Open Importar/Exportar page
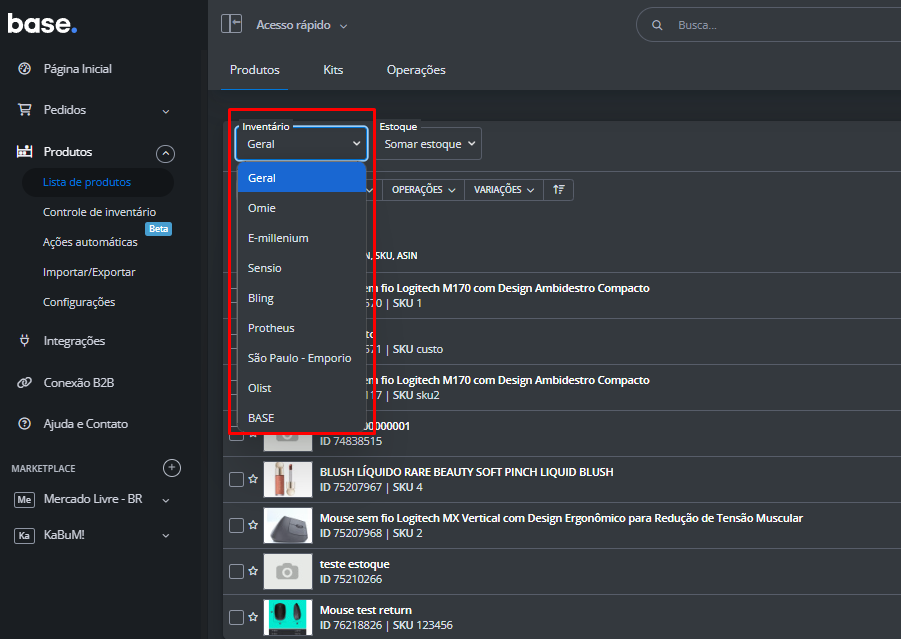This screenshot has height=639, width=901. click(89, 272)
